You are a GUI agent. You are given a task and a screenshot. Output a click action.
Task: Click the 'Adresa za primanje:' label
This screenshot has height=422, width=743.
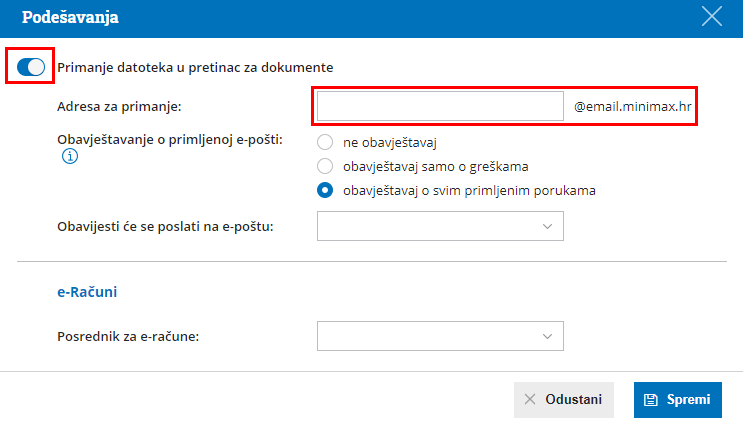click(120, 106)
